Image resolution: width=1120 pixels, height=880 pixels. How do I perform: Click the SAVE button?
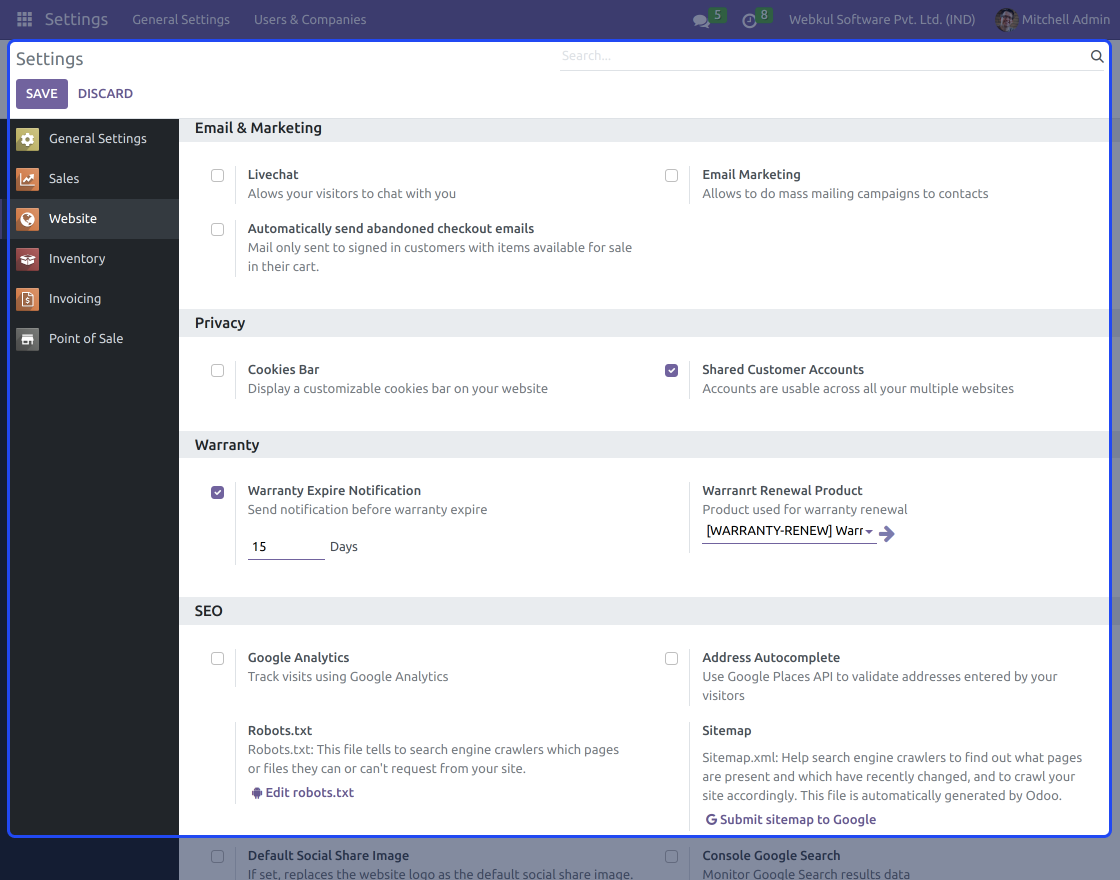pyautogui.click(x=42, y=94)
